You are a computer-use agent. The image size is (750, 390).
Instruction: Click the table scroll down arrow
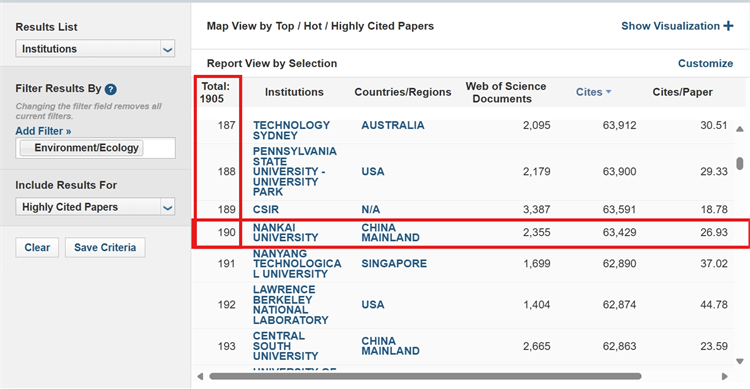coord(739,361)
